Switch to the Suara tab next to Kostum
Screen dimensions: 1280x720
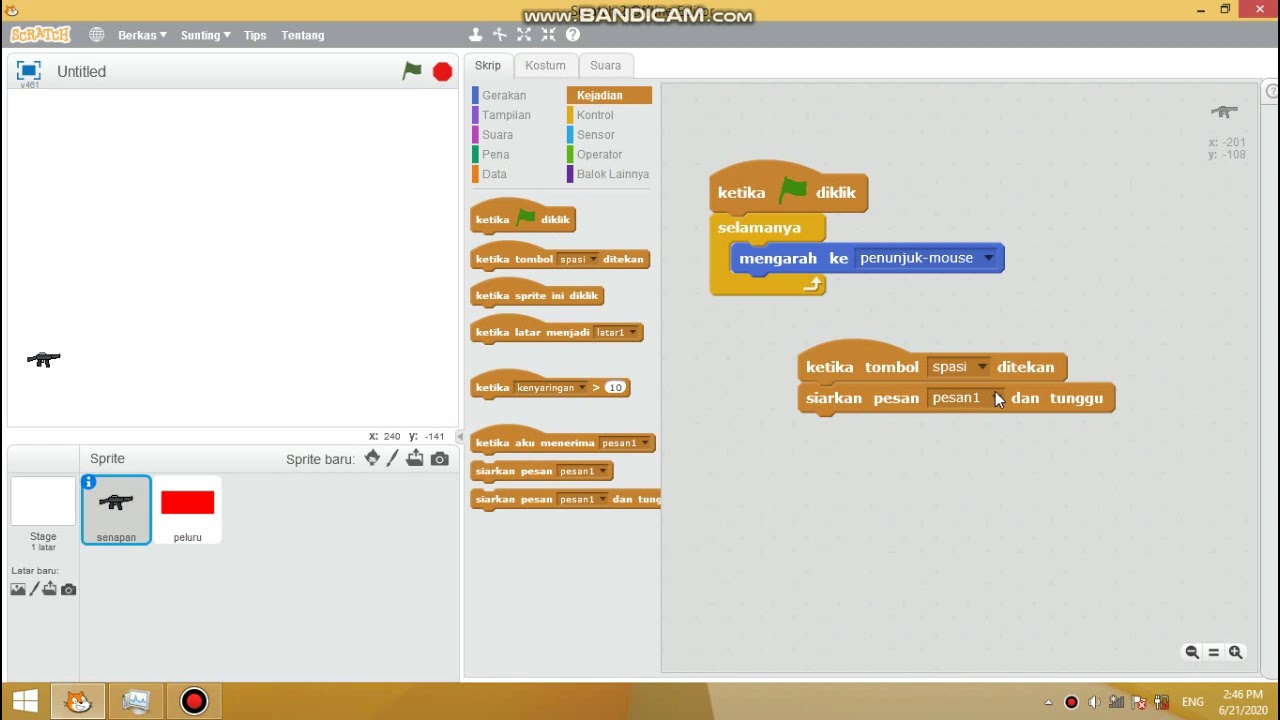[x=605, y=65]
